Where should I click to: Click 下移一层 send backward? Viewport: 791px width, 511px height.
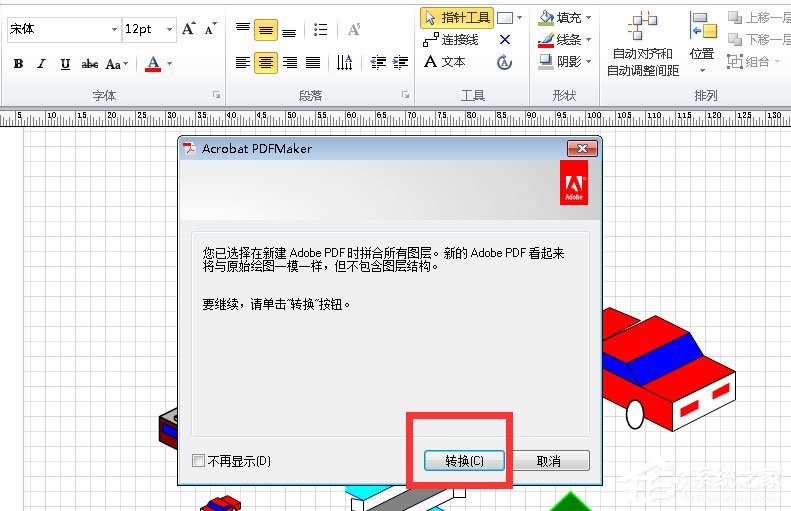click(x=759, y=39)
